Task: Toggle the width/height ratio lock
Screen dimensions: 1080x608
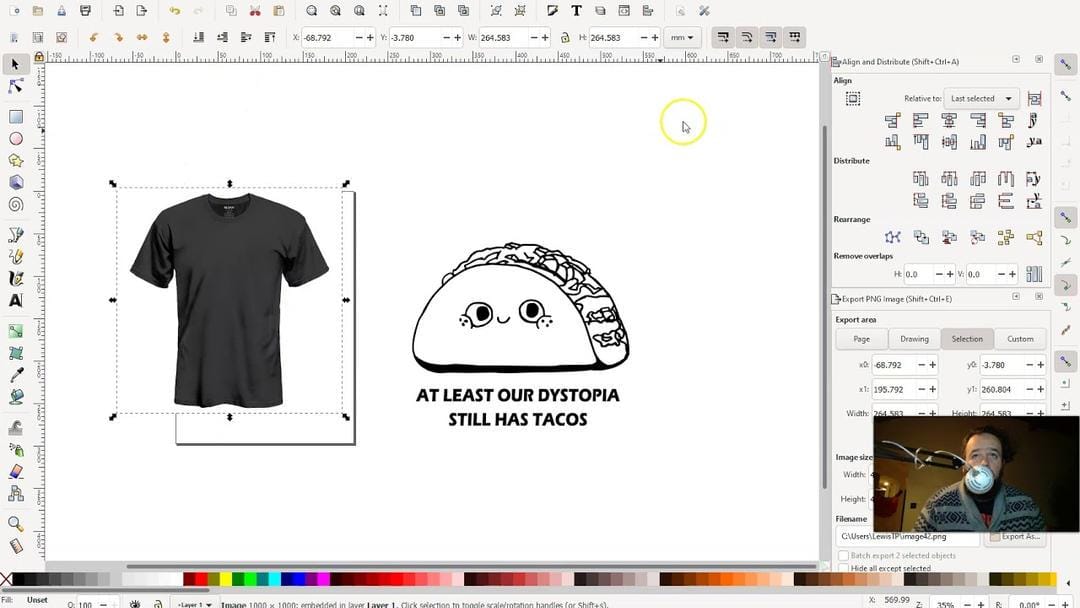Action: (565, 38)
